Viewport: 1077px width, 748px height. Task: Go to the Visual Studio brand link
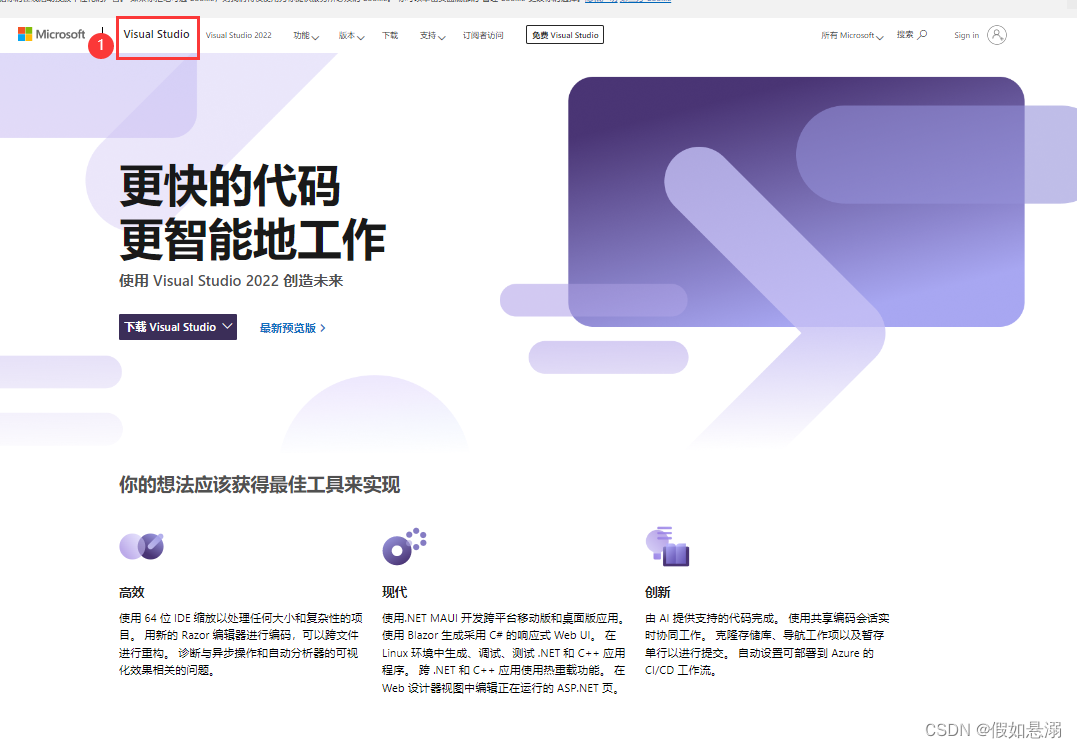point(157,34)
